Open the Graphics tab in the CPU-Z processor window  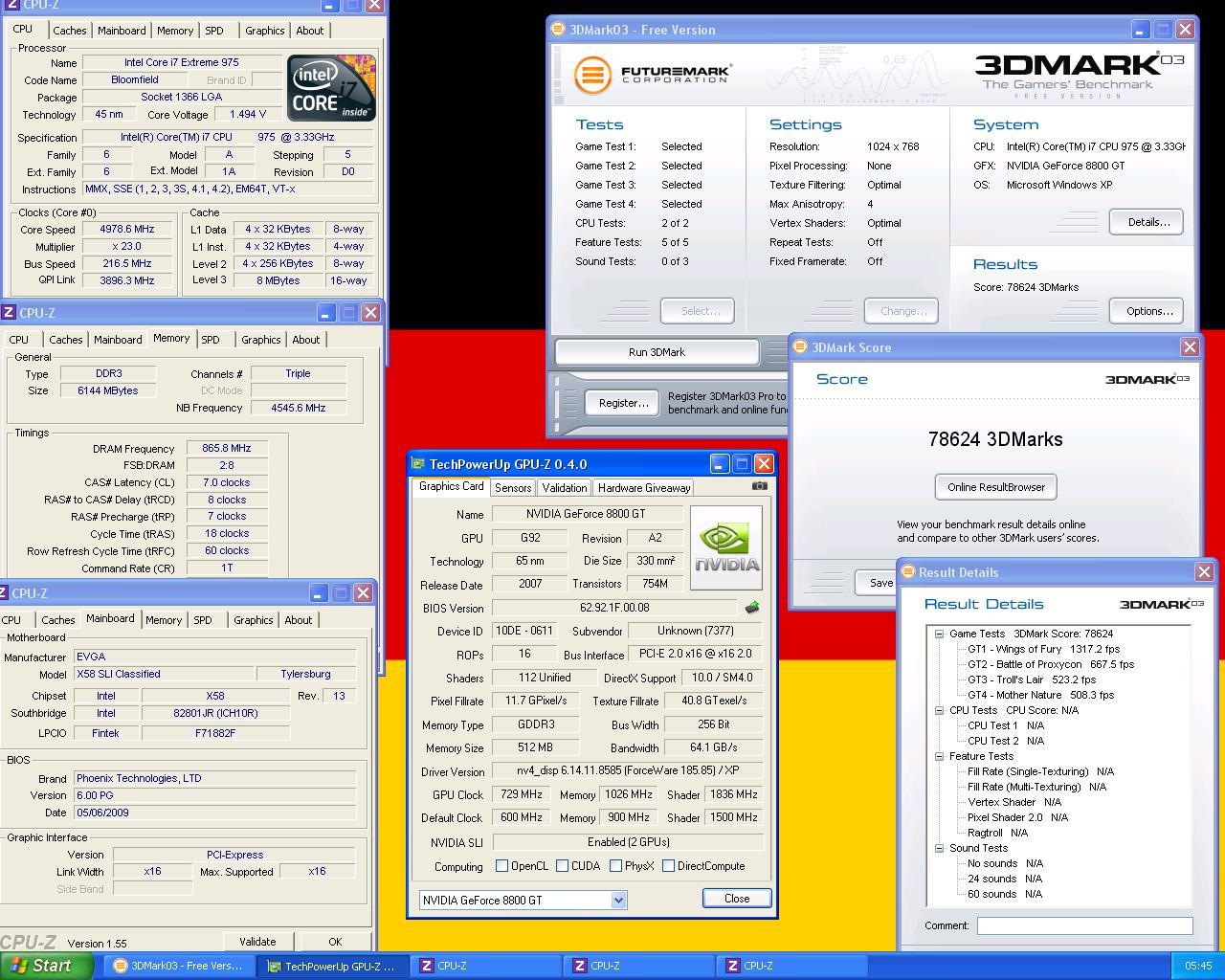pyautogui.click(x=265, y=31)
